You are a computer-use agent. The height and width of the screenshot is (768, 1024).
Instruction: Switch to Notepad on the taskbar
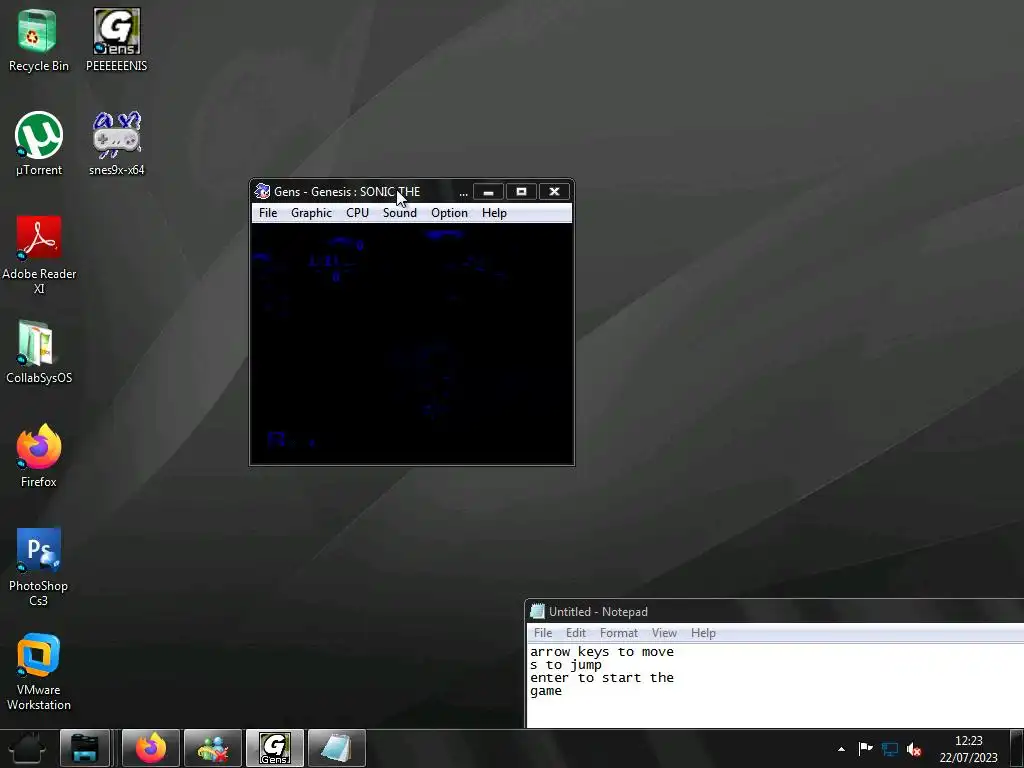[x=337, y=748]
